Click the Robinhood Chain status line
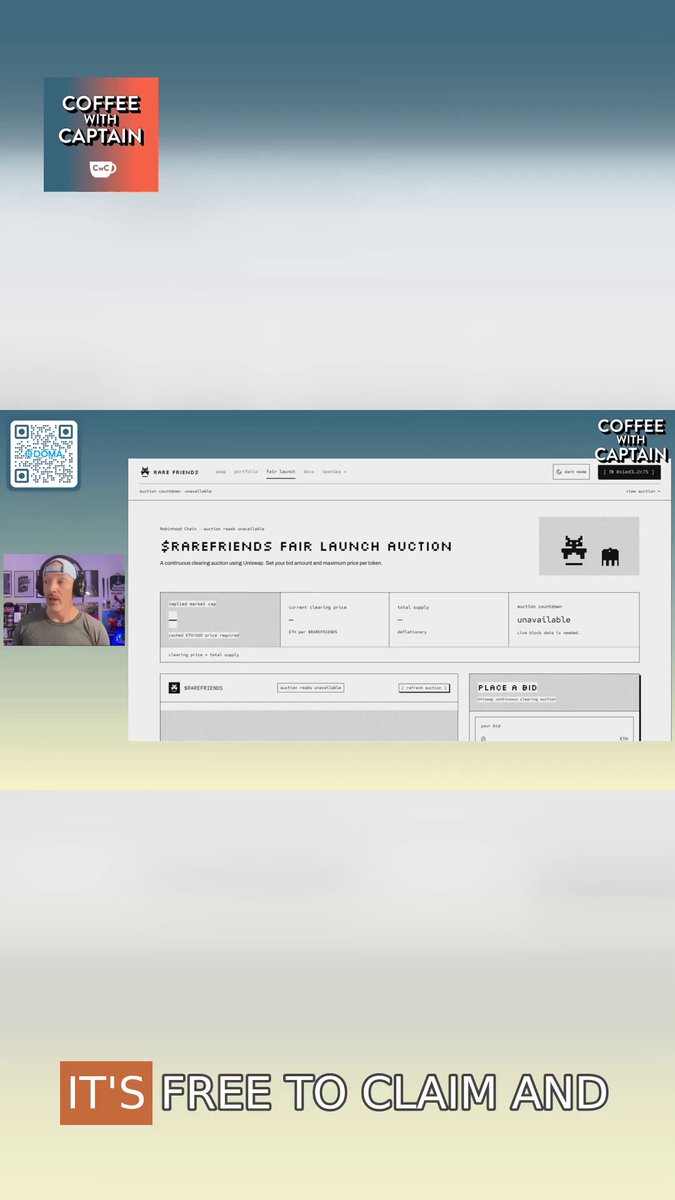This screenshot has height=1200, width=675. click(x=212, y=528)
